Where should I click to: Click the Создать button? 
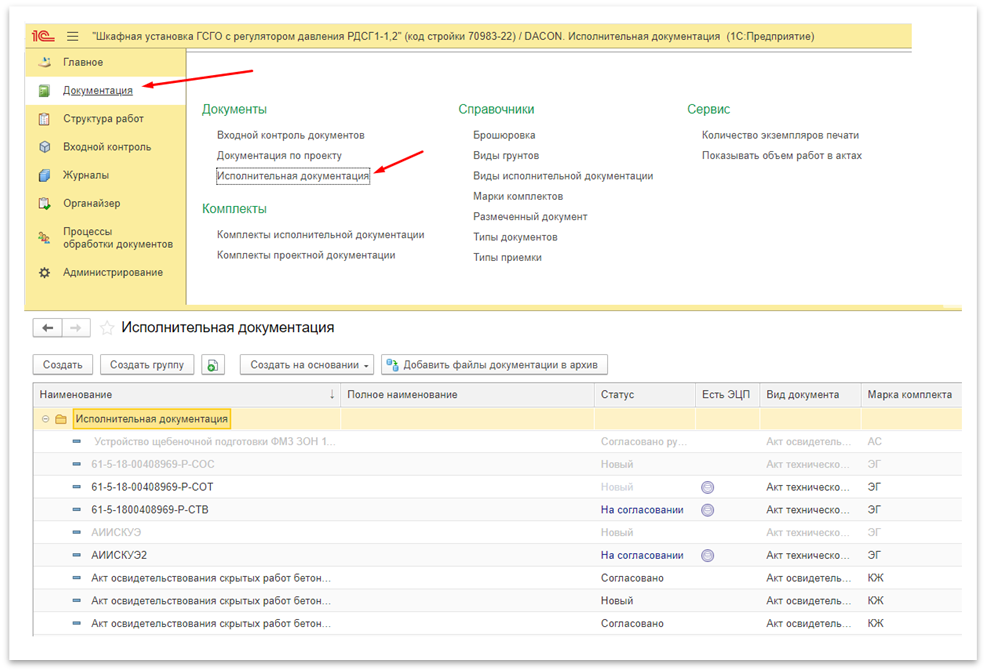[x=63, y=365]
